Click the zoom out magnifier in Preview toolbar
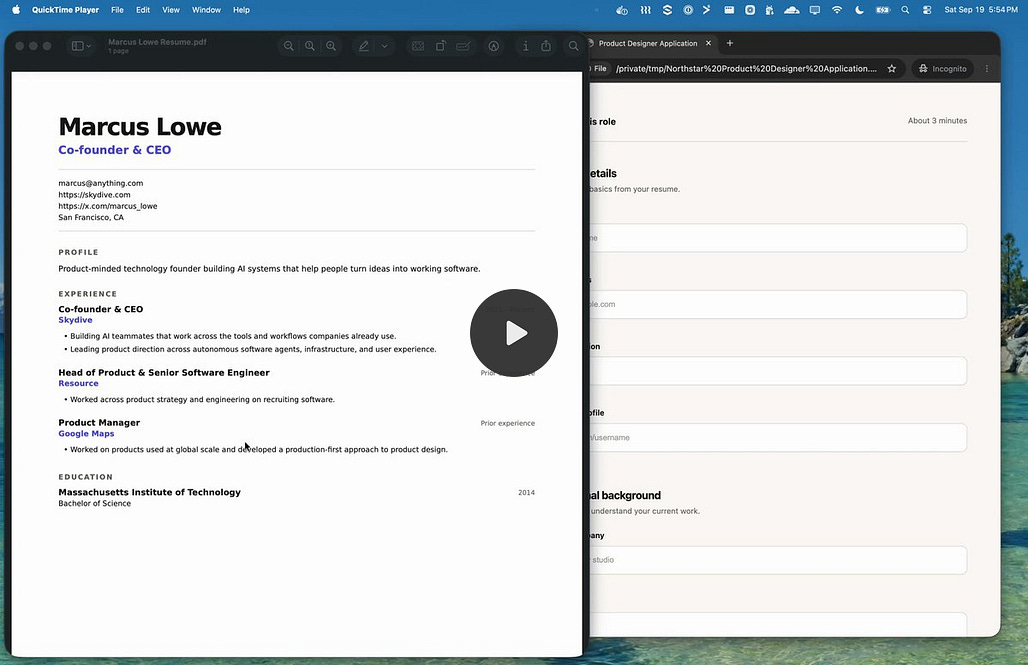This screenshot has height=665, width=1028. coord(288,46)
